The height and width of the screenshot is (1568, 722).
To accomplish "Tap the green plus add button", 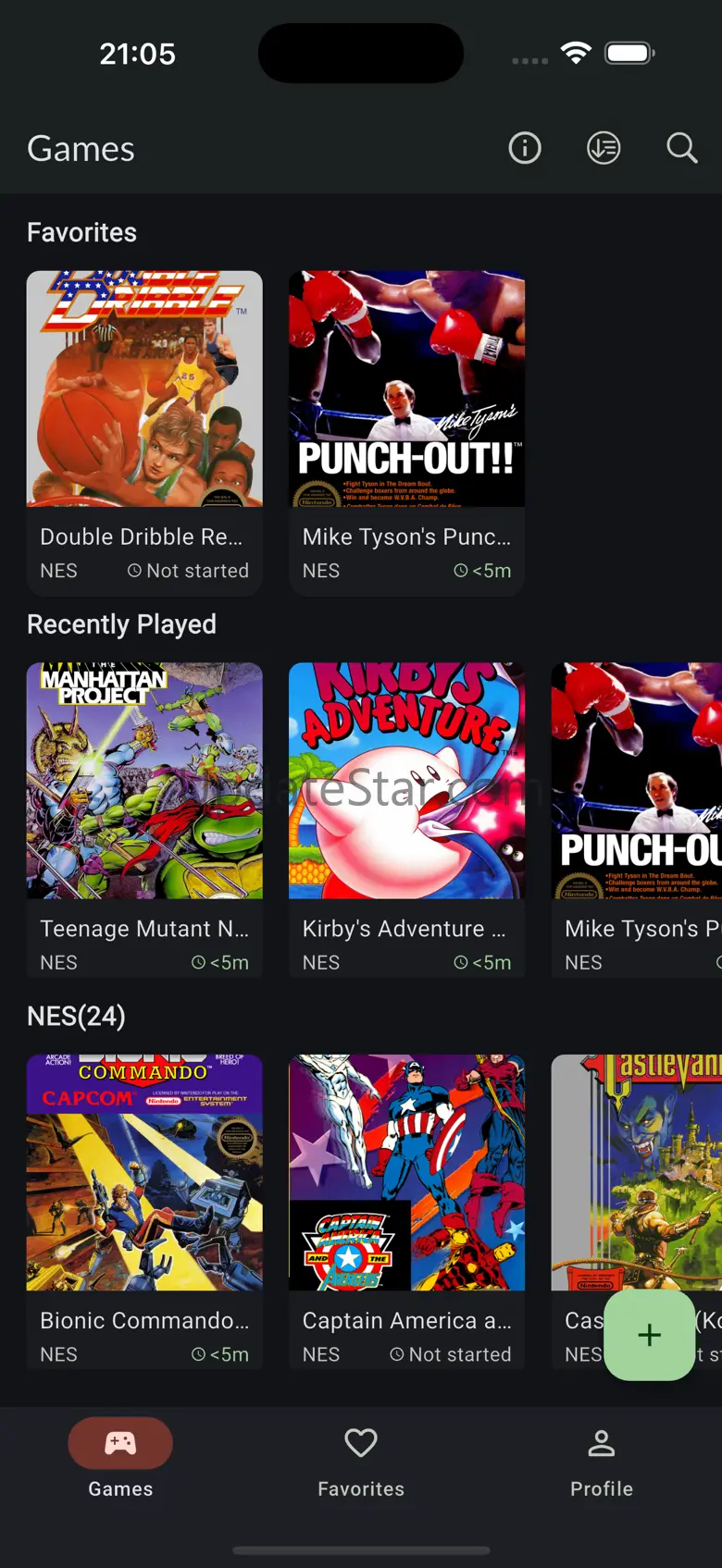I will point(650,1335).
